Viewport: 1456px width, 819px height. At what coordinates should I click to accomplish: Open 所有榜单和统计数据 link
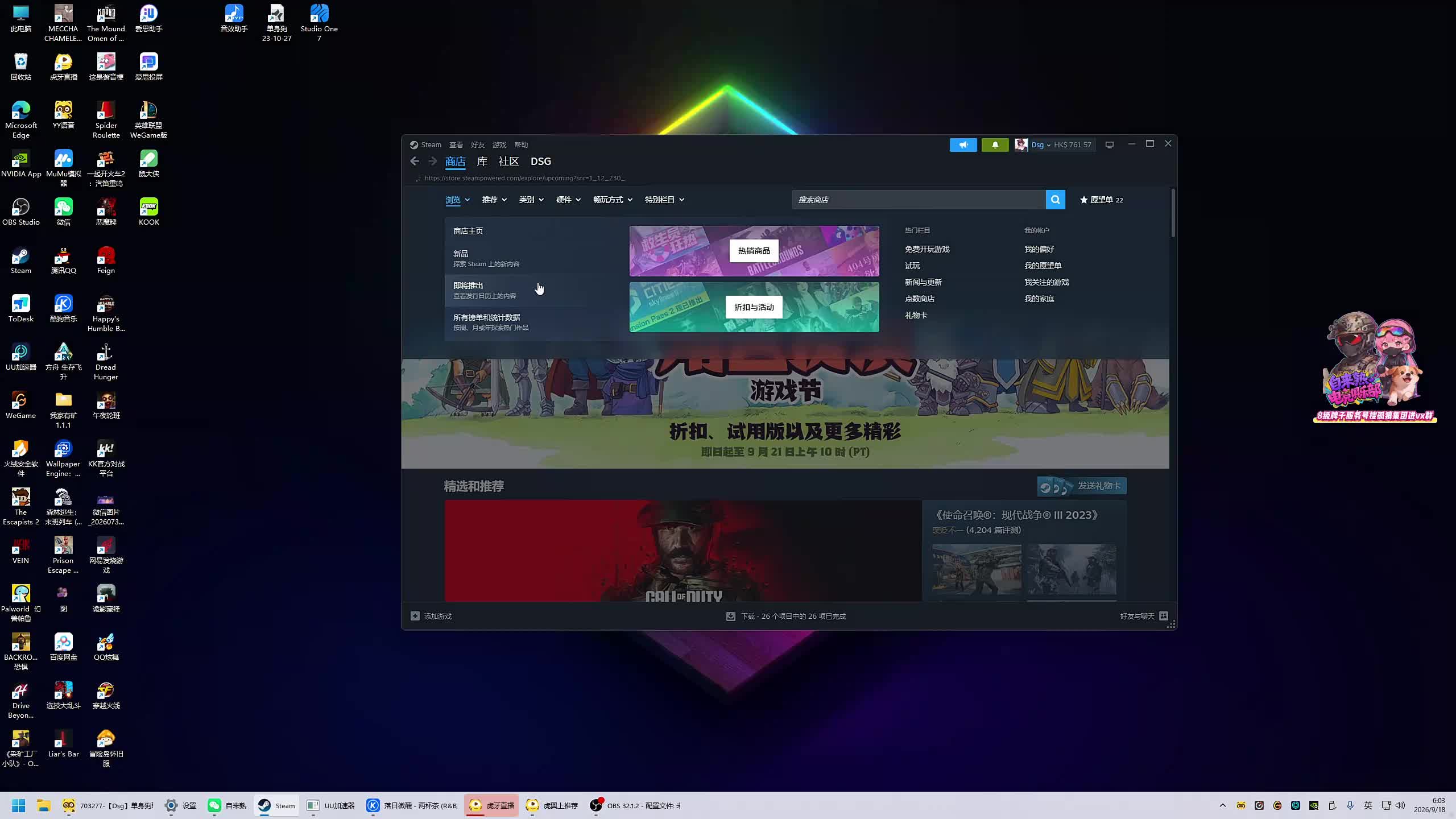(x=533, y=322)
